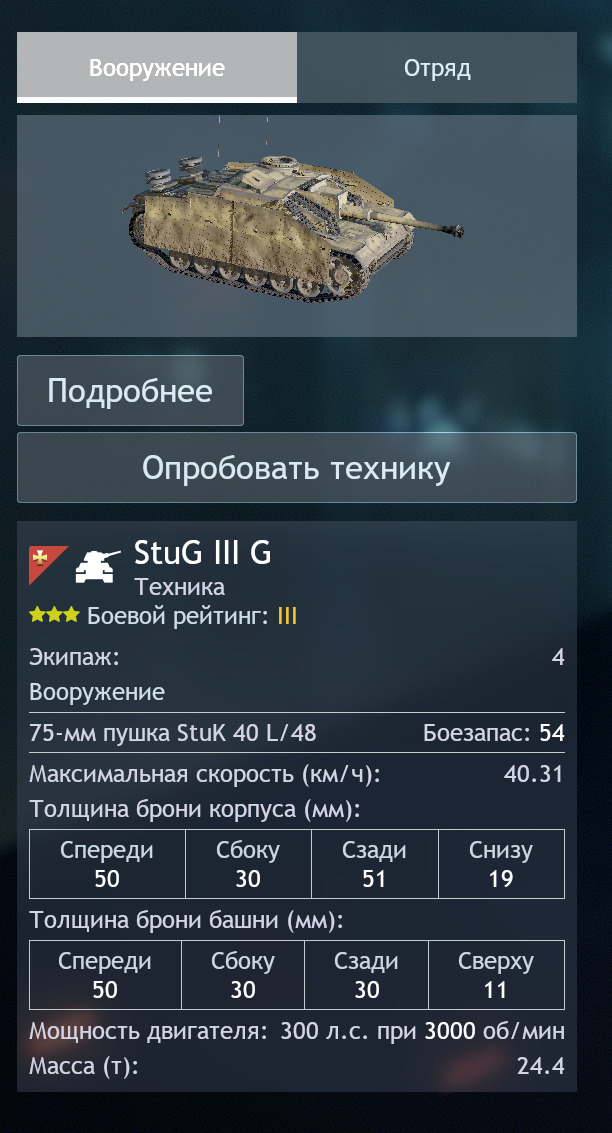
Task: Switch to the Вооружение tab
Action: pos(157,67)
